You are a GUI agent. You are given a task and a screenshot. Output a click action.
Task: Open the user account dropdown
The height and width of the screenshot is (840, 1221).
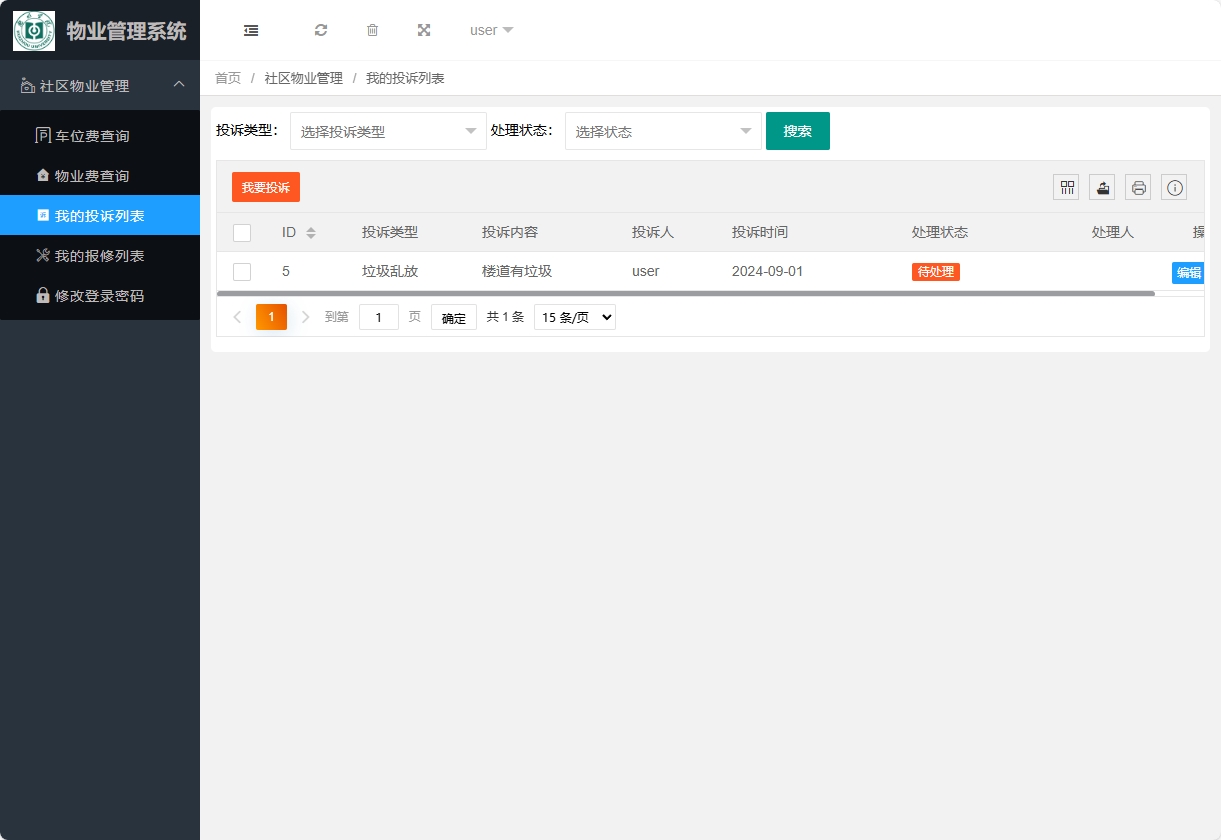click(x=489, y=30)
